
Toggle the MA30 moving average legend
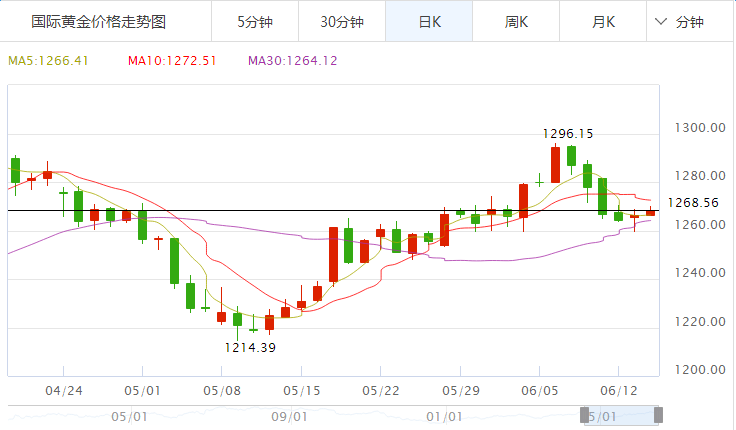point(293,61)
